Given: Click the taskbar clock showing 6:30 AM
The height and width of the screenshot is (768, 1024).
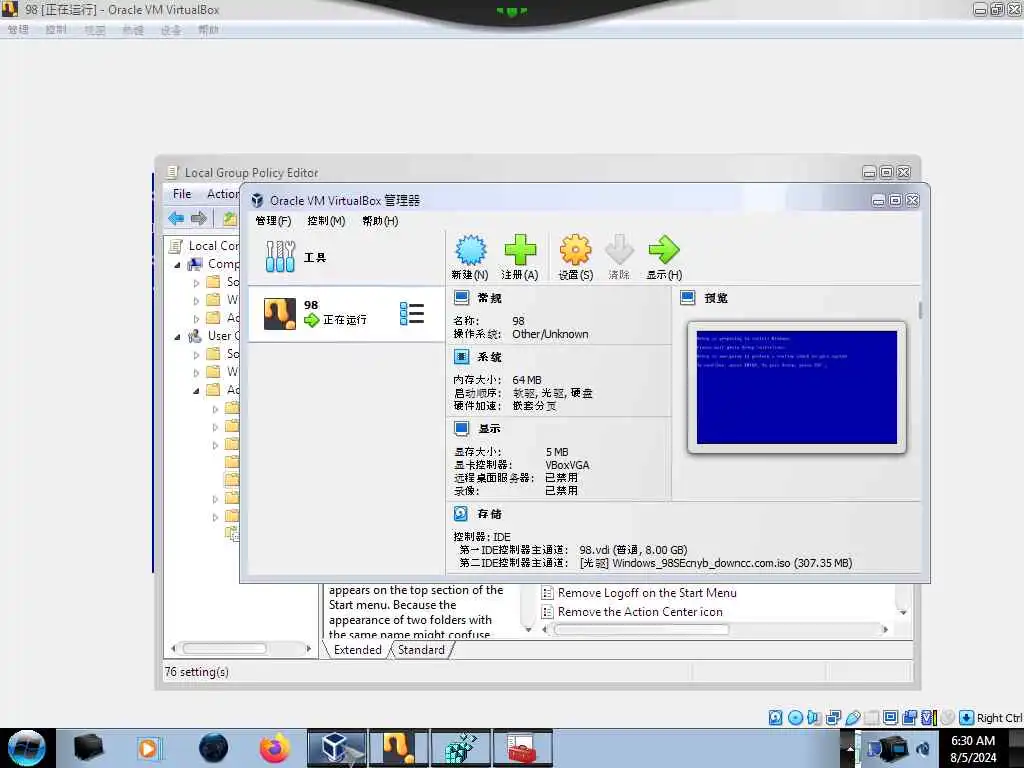Looking at the screenshot, I should pos(973,749).
